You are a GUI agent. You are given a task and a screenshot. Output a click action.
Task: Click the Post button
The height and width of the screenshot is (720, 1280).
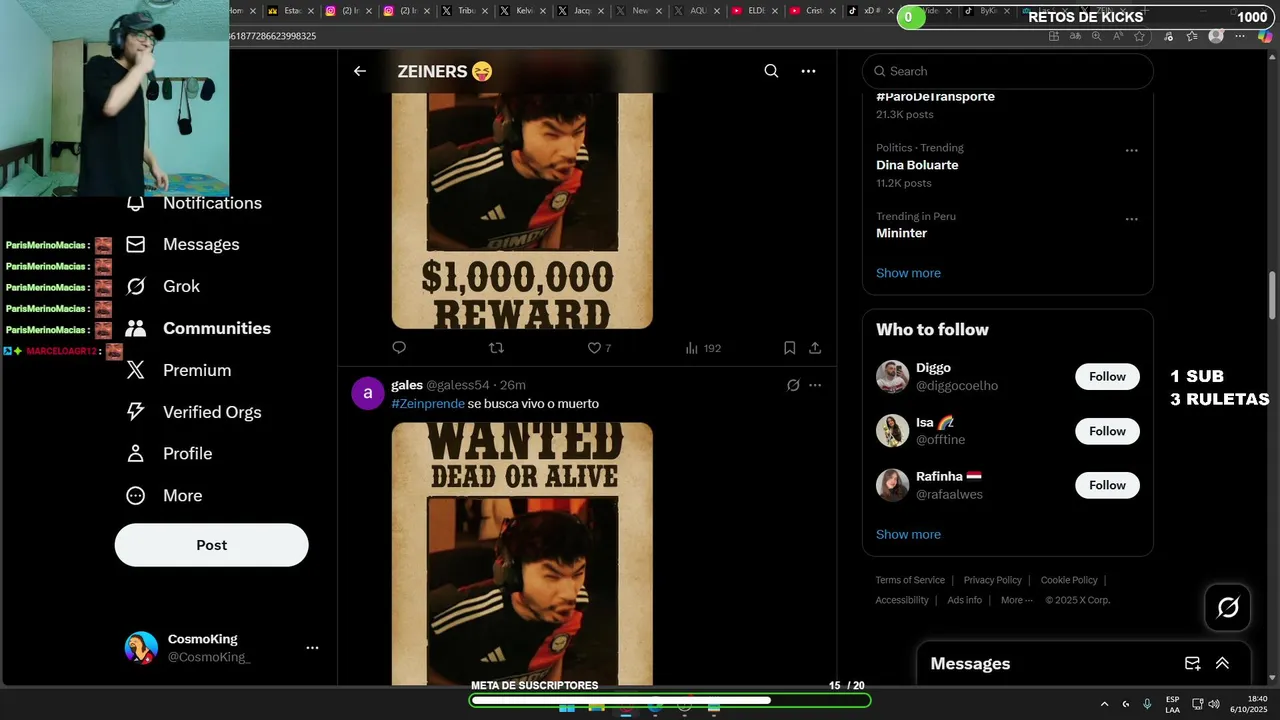tap(212, 545)
